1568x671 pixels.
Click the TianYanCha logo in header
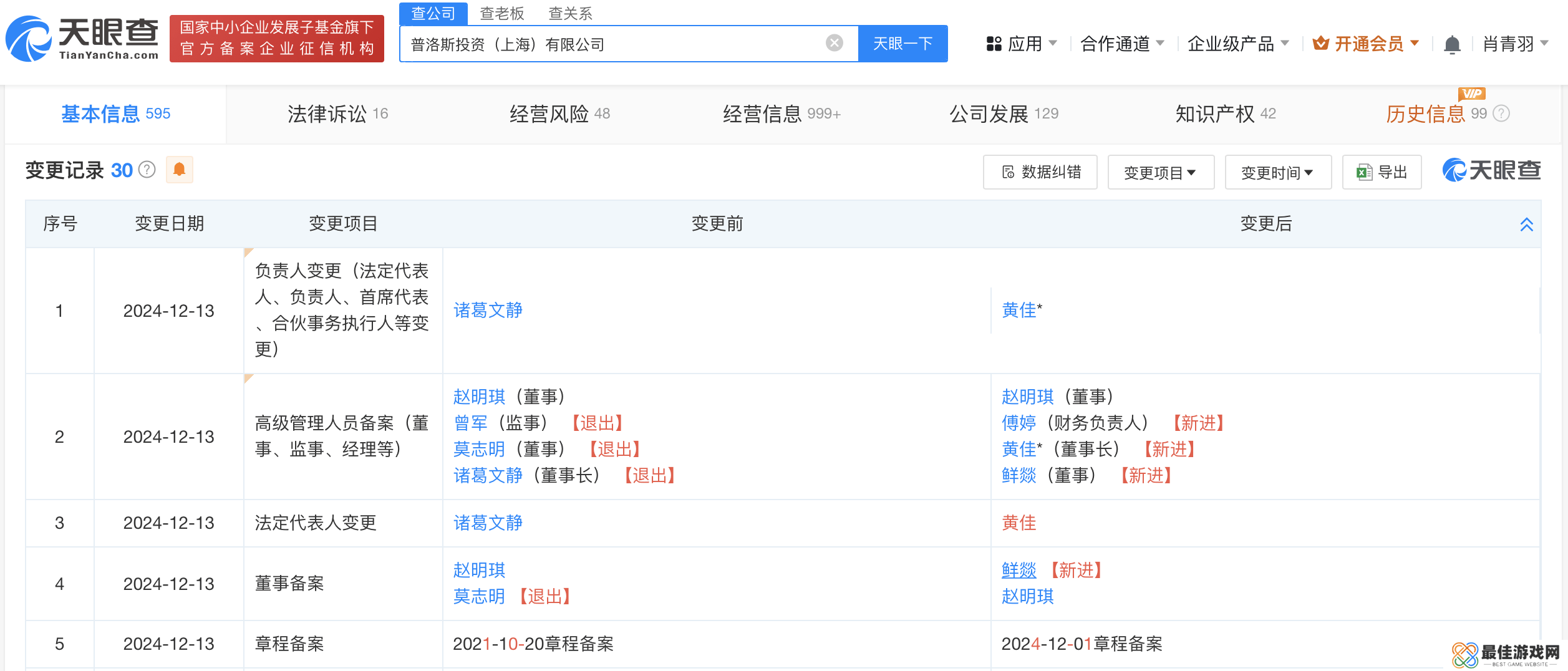(x=82, y=39)
